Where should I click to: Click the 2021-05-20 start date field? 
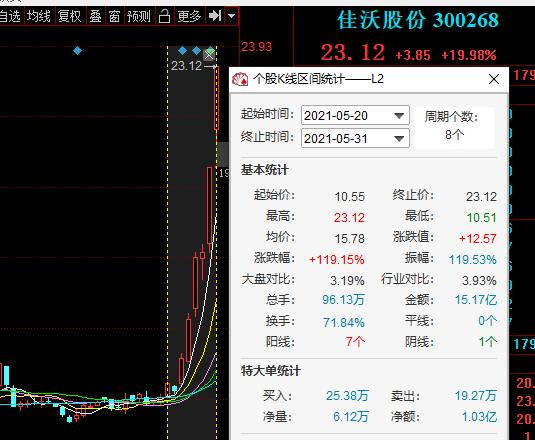click(x=355, y=116)
